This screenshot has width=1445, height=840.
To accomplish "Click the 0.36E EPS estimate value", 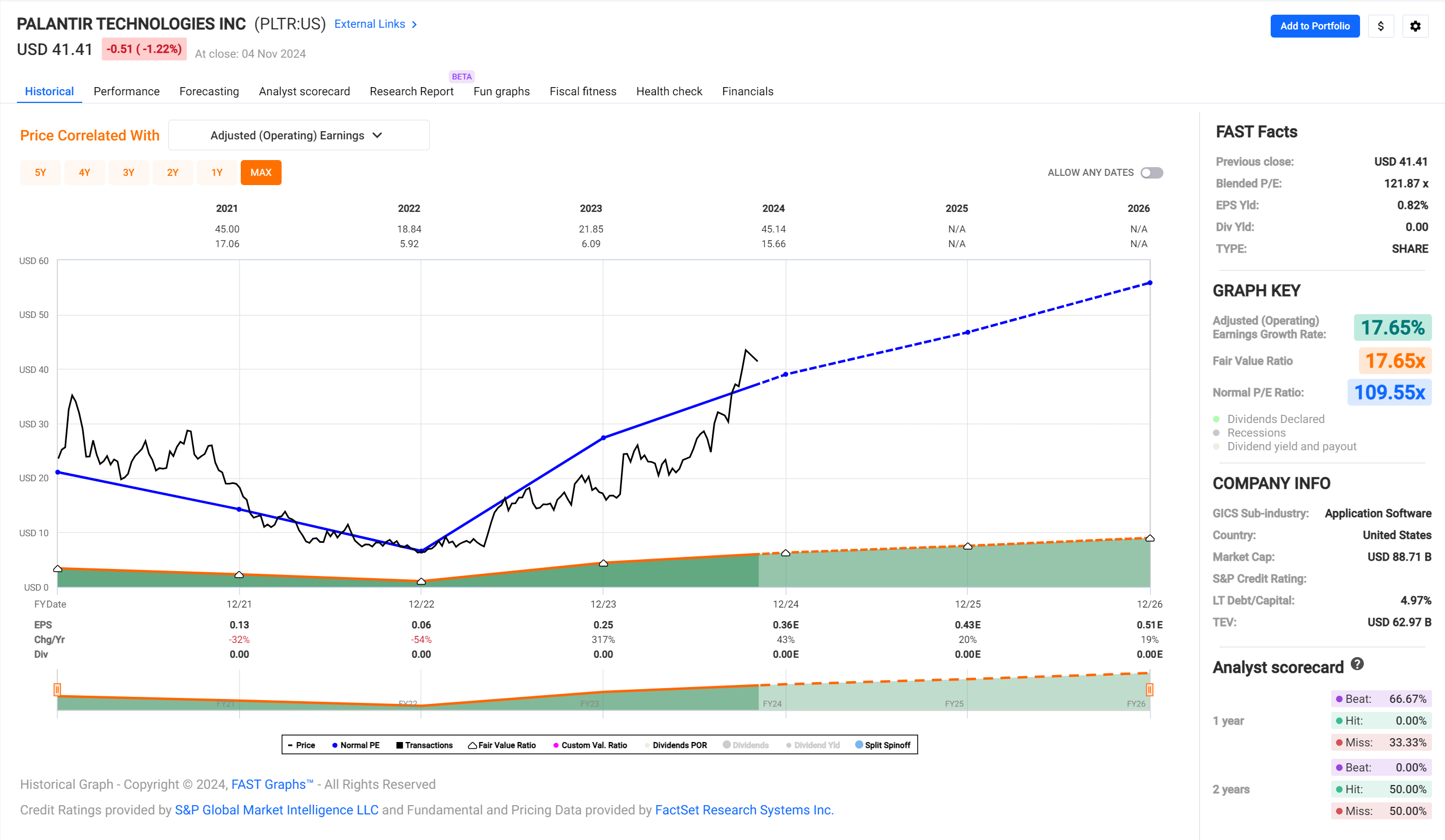I will pos(785,624).
